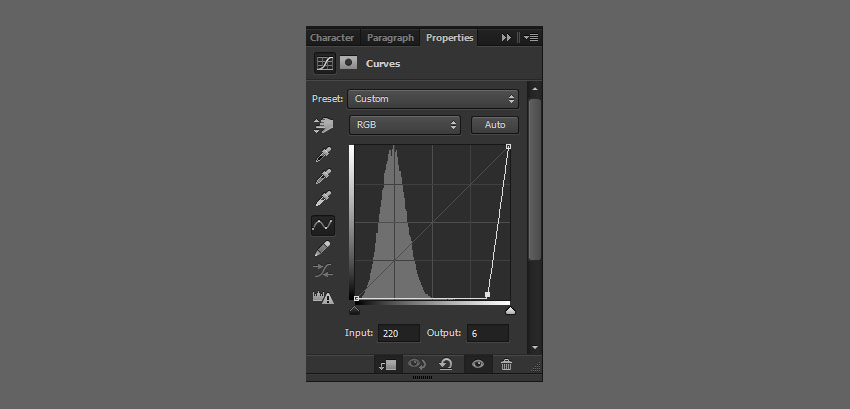Toggle clip adjustment to layer below
Image resolution: width=850 pixels, height=409 pixels.
[x=388, y=365]
